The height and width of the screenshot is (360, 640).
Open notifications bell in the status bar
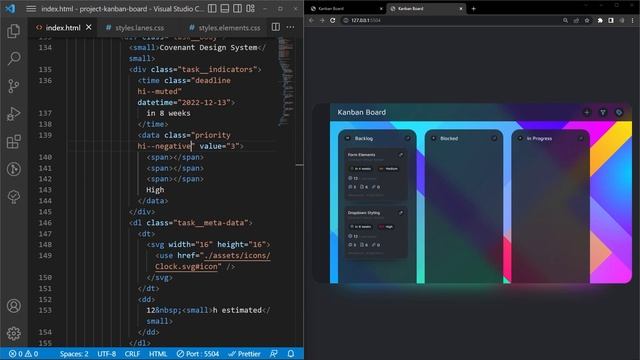pos(291,354)
